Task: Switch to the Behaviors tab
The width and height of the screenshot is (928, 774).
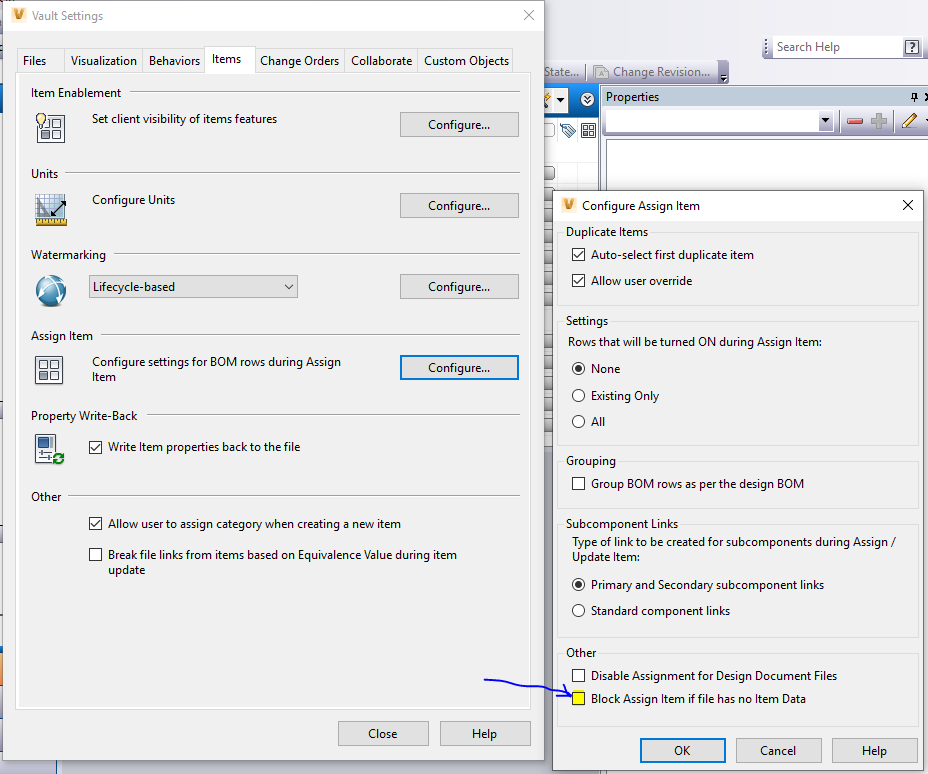Action: coord(174,60)
